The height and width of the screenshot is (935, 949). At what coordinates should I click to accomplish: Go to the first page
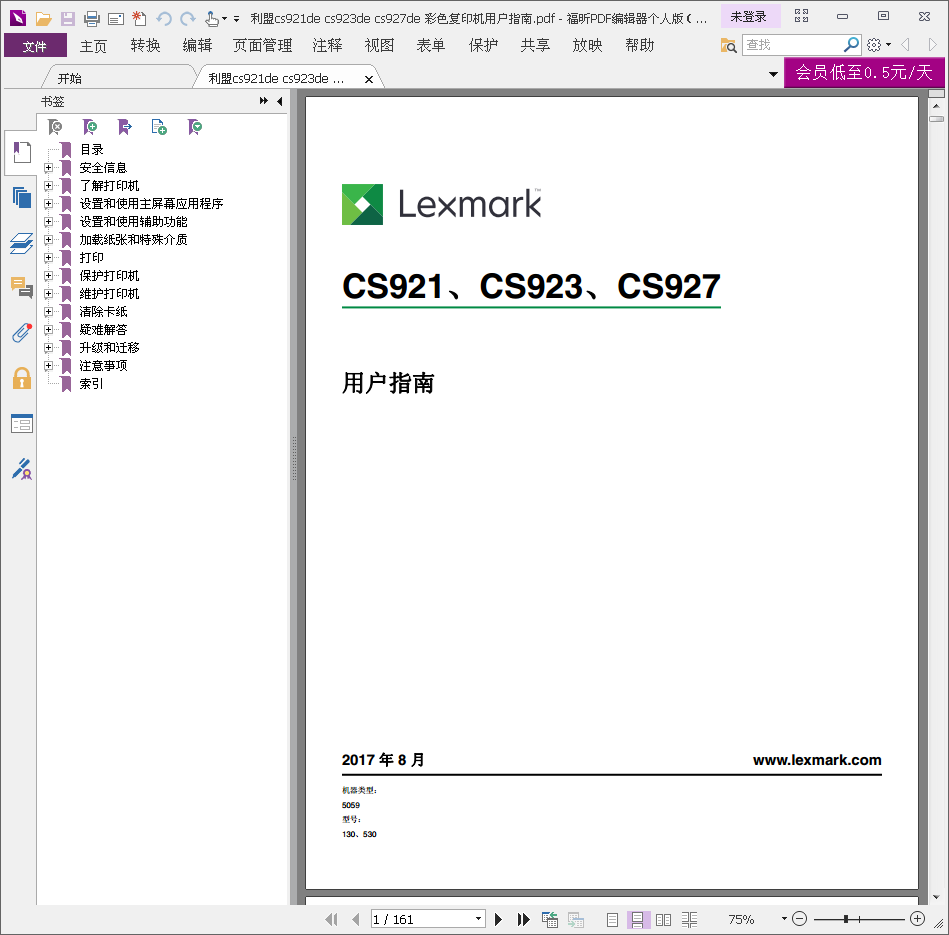(331, 920)
